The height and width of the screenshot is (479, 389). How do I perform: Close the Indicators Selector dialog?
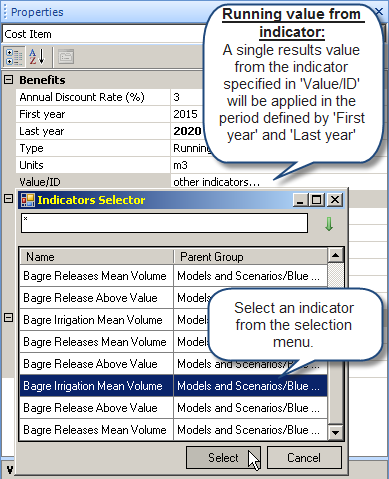pyautogui.click(x=335, y=200)
